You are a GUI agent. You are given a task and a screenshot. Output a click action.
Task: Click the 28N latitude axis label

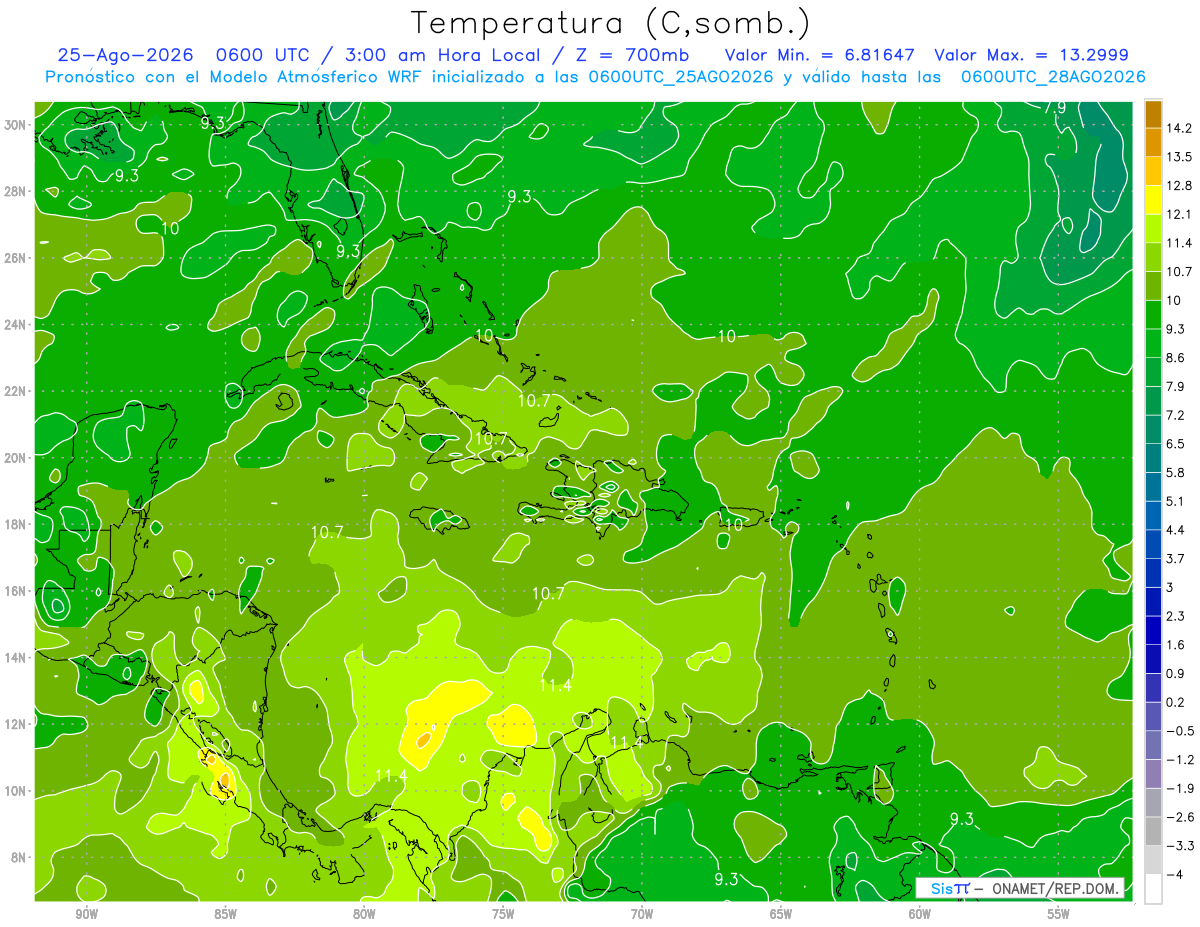tap(16, 191)
